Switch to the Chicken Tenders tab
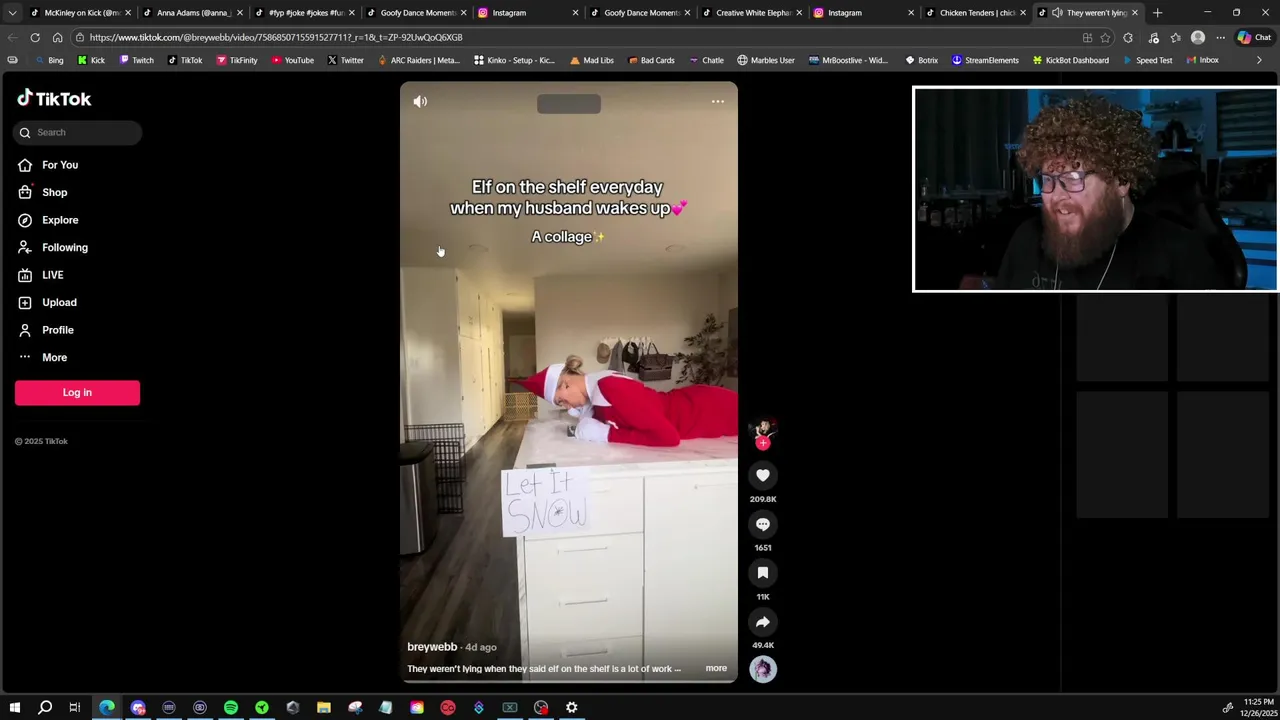1280x720 pixels. coord(976,13)
